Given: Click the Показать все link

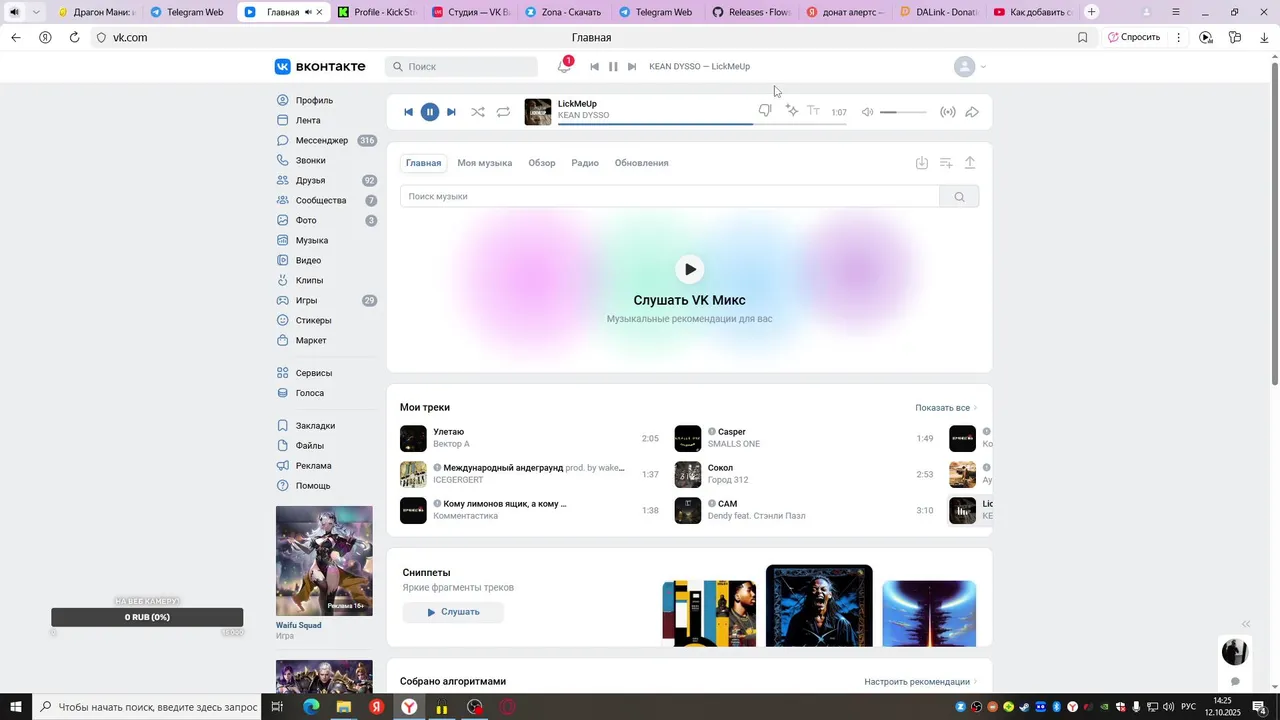Looking at the screenshot, I should 946,408.
